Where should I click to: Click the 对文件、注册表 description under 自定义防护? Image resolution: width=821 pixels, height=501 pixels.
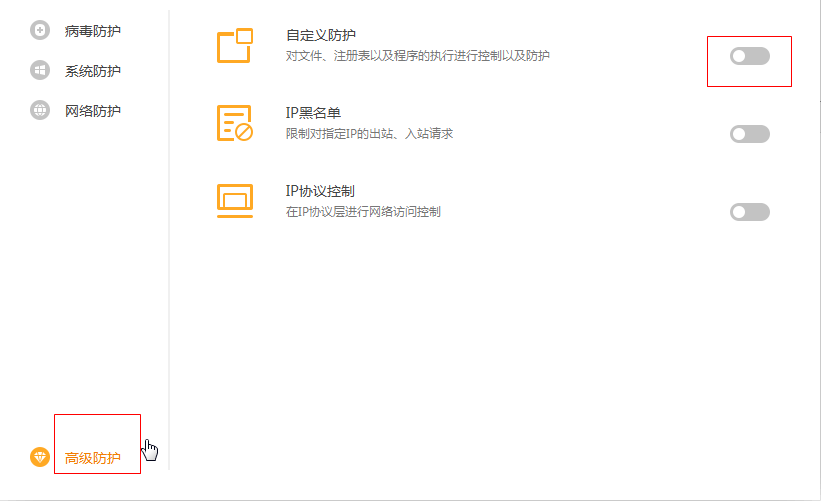(x=417, y=56)
